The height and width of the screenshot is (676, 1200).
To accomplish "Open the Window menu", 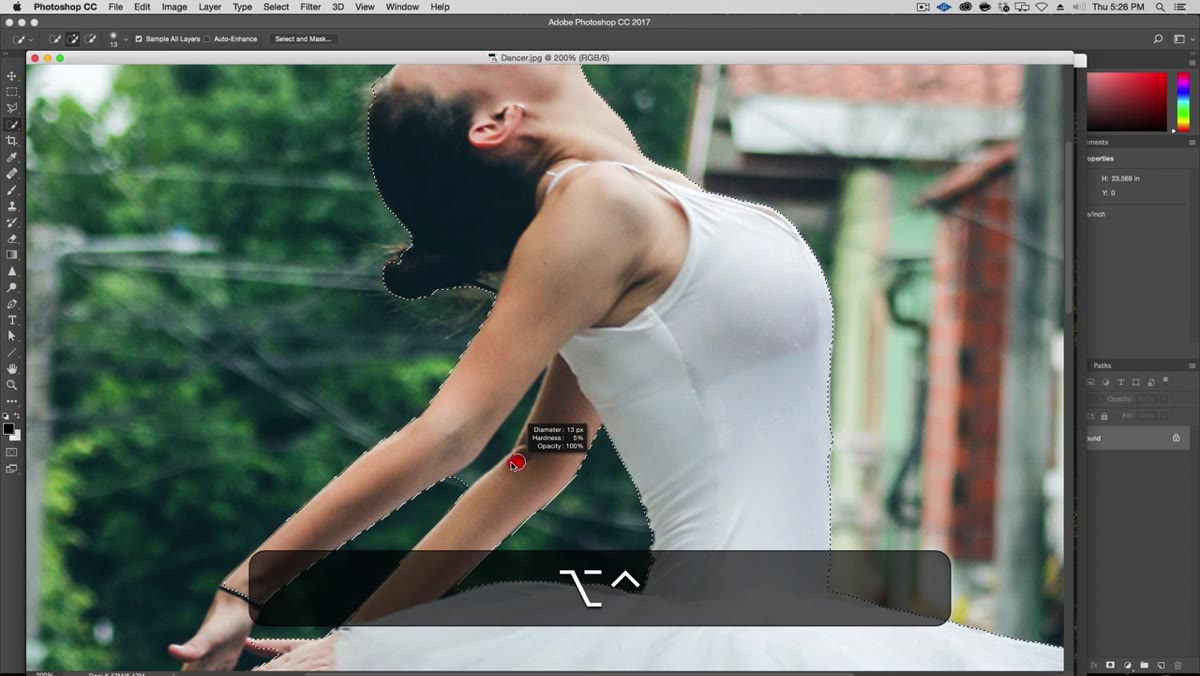I will coord(402,7).
